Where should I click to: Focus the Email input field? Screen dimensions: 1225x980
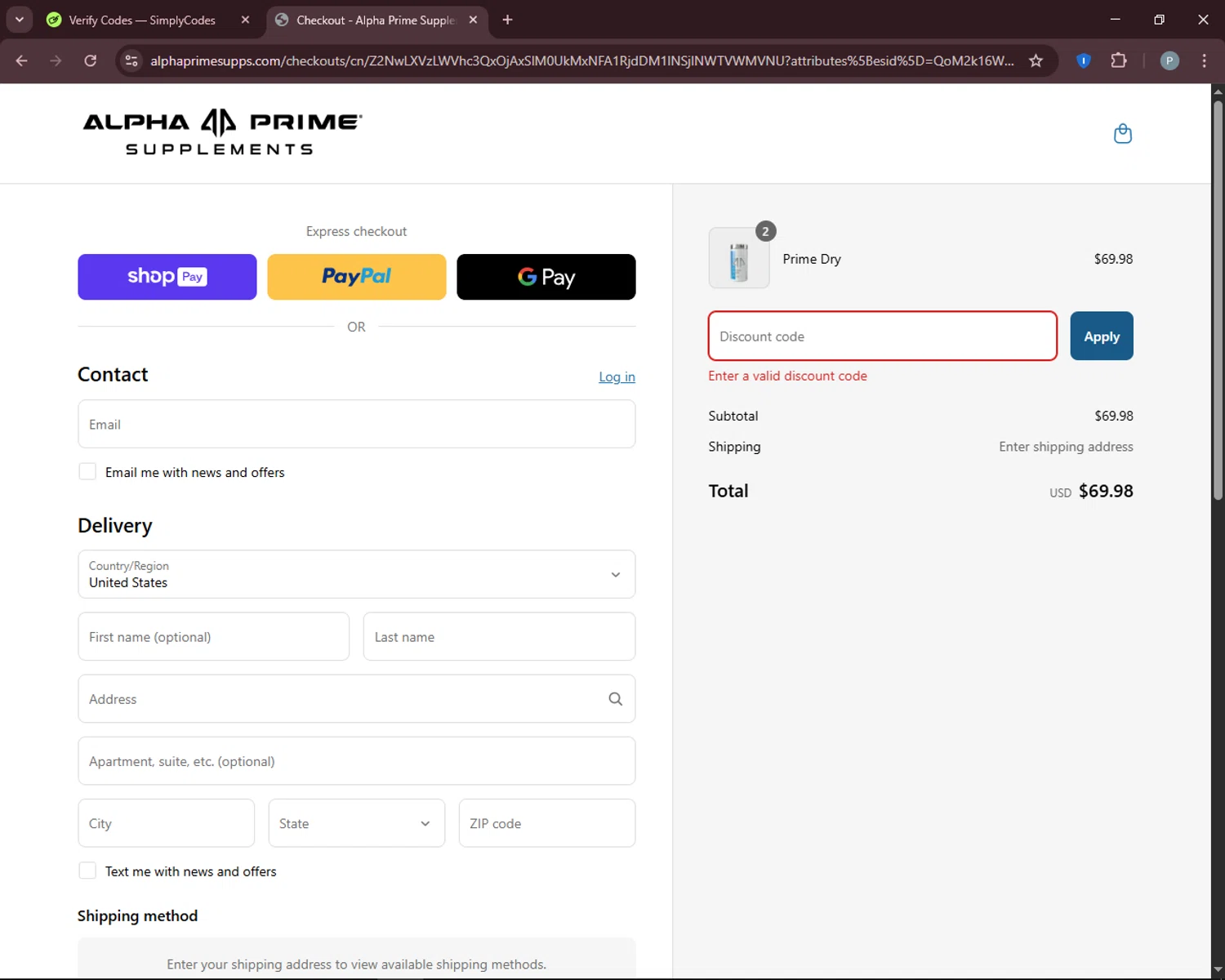(357, 424)
